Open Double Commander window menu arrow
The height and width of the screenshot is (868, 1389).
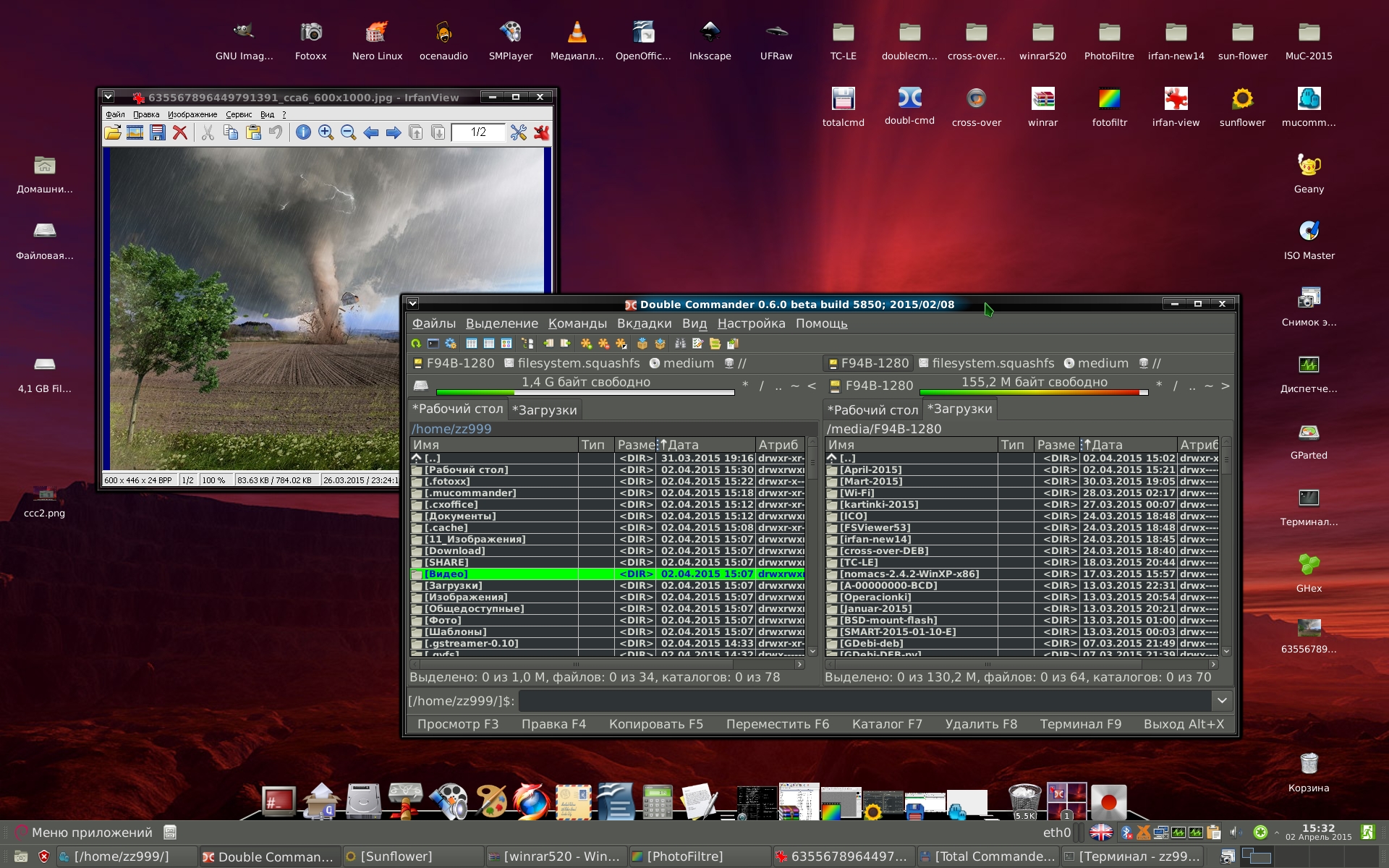point(412,304)
